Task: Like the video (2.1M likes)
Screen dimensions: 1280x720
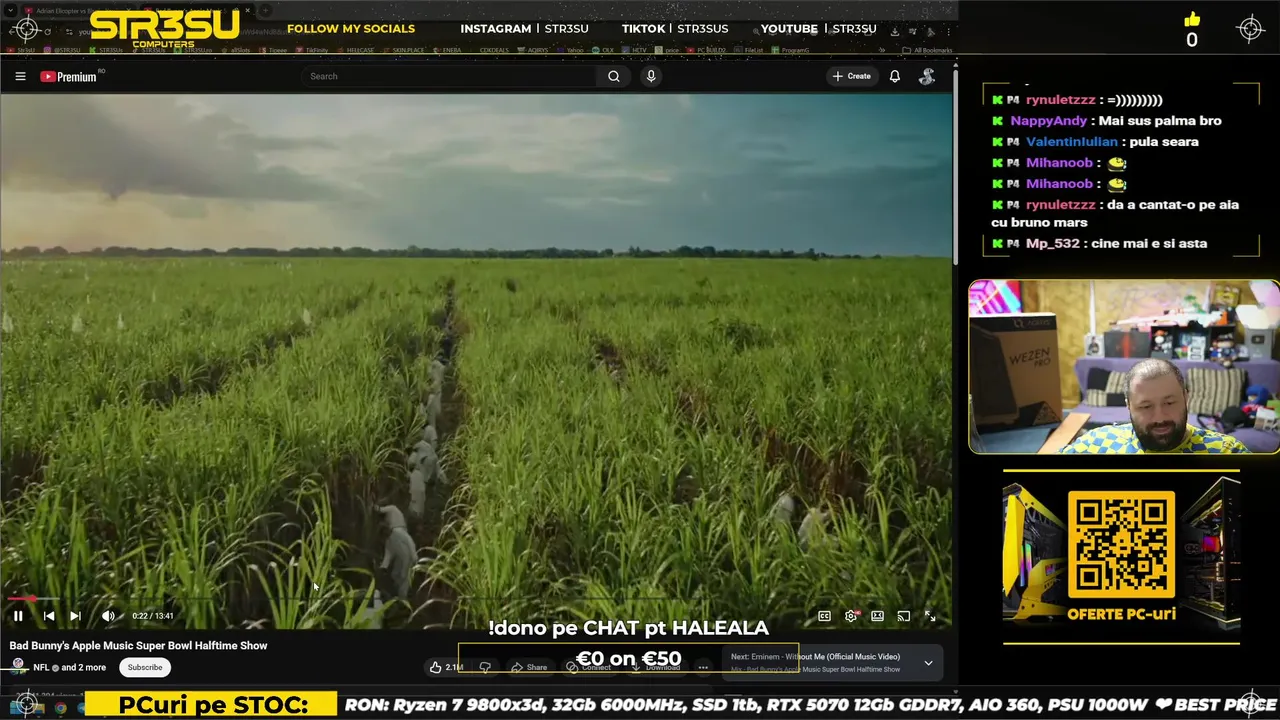Action: (448, 667)
